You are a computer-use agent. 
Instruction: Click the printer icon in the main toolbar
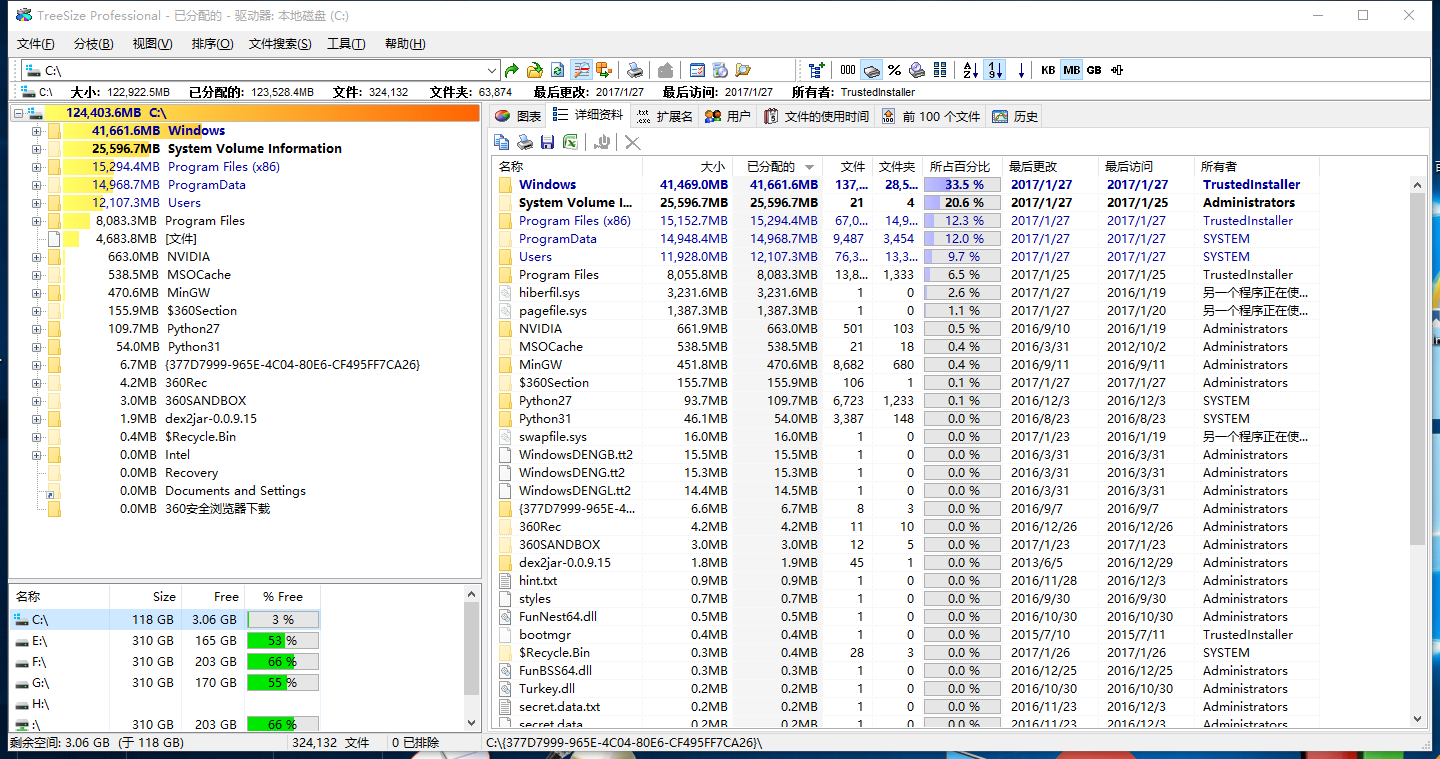[635, 70]
